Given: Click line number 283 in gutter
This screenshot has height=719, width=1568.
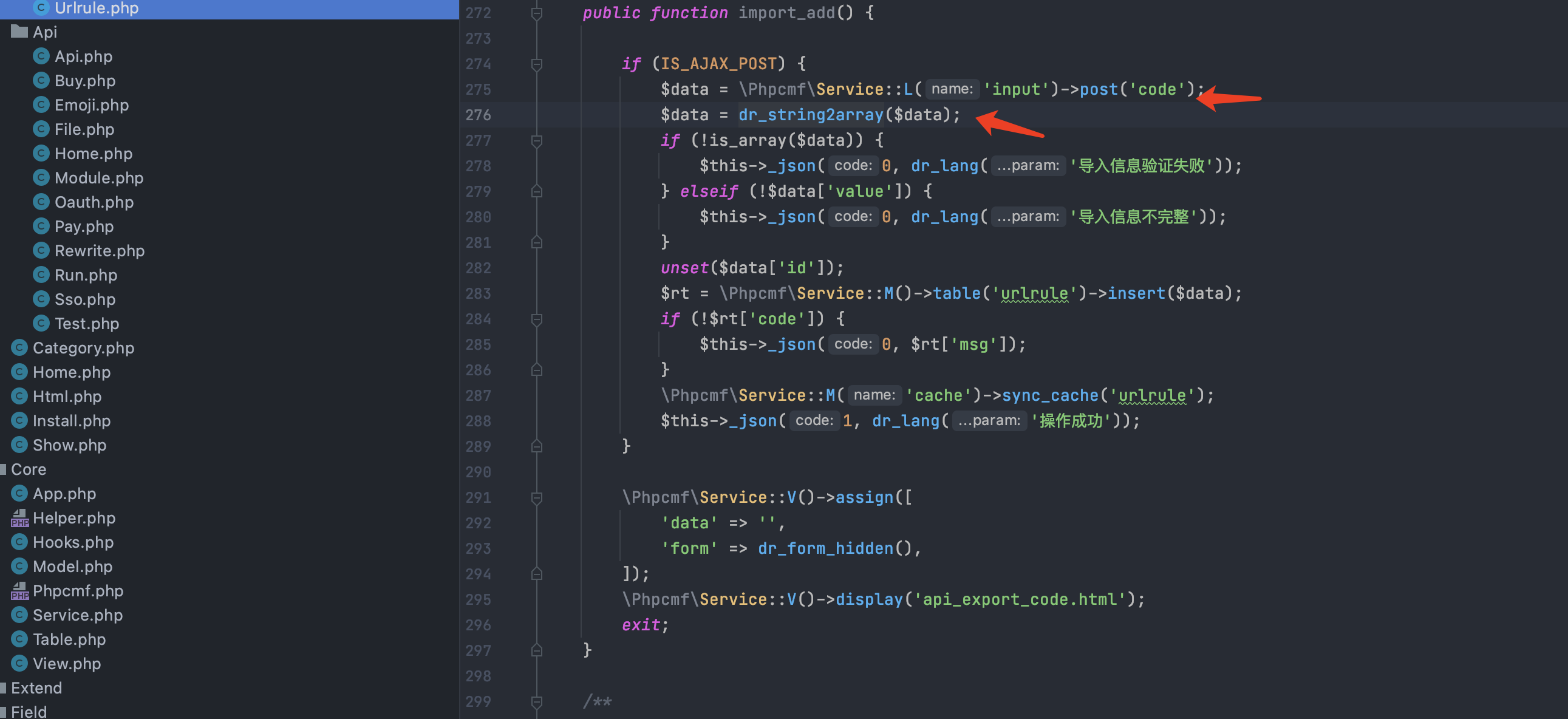Looking at the screenshot, I should coord(479,293).
